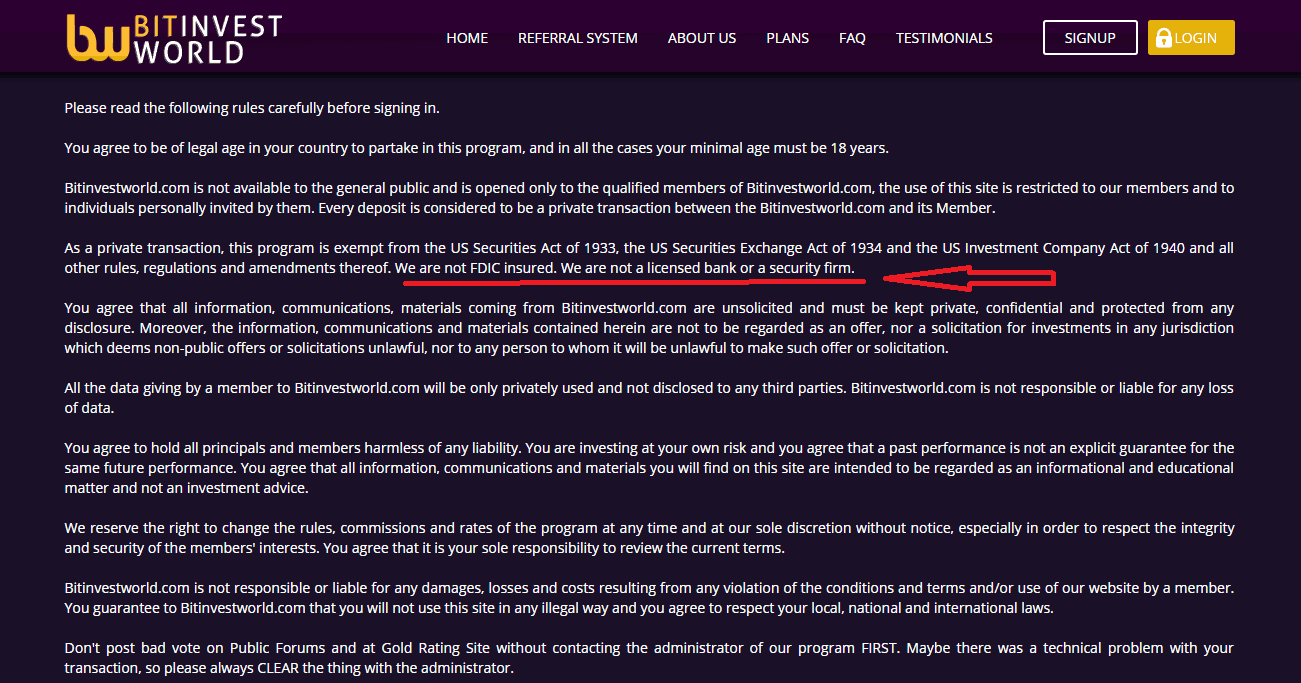Viewport: 1301px width, 683px height.
Task: View the investment PLANS
Action: (788, 38)
